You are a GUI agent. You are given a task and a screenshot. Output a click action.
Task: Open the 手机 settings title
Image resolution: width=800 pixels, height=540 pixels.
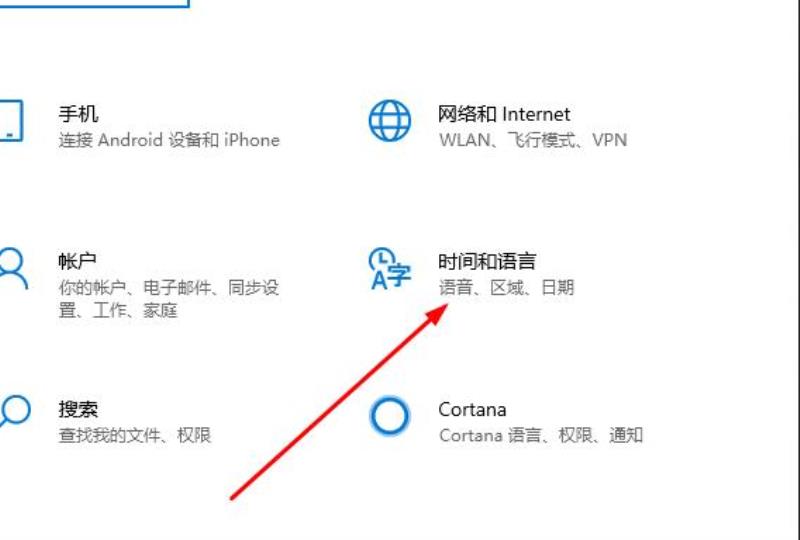tap(78, 114)
